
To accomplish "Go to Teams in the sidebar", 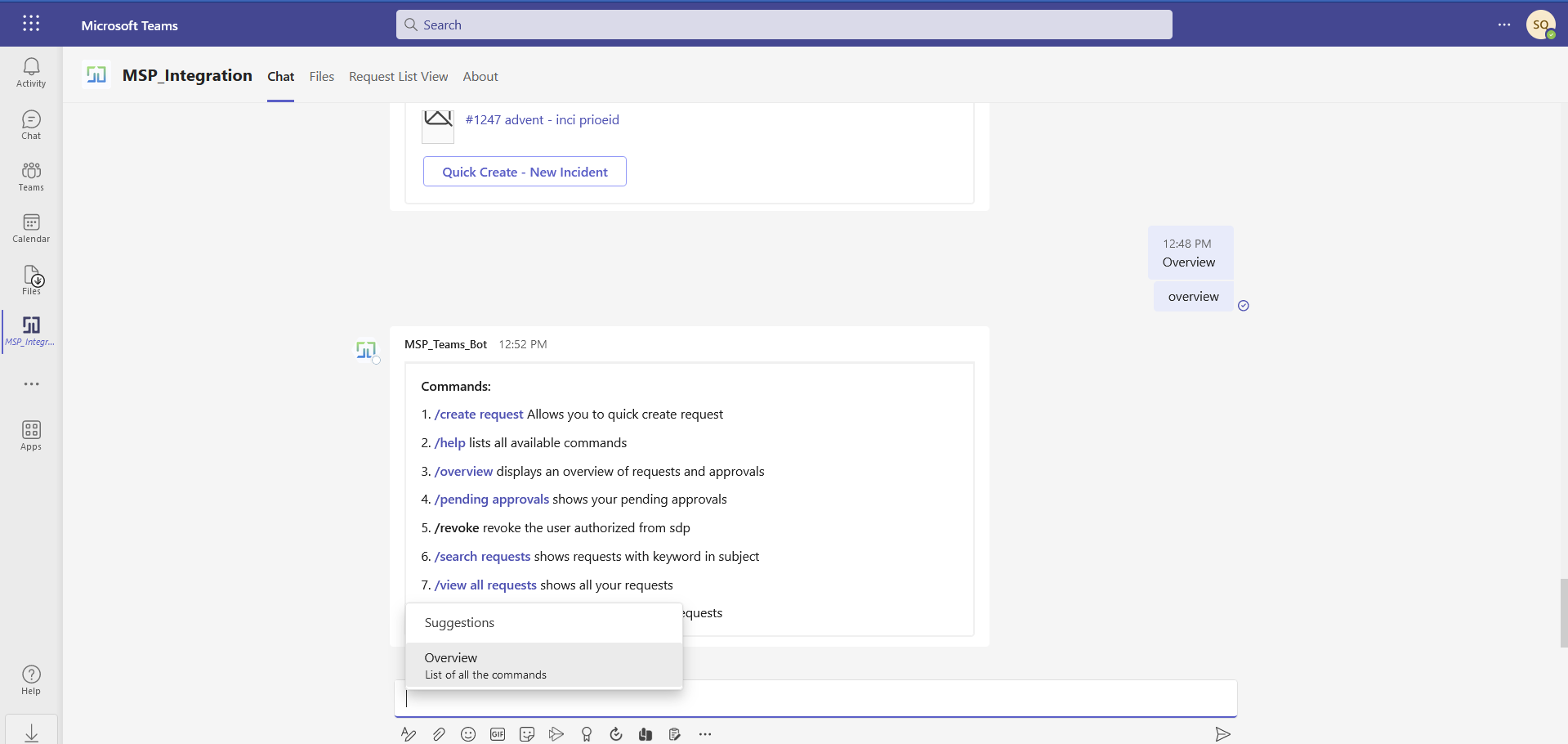I will [x=31, y=177].
